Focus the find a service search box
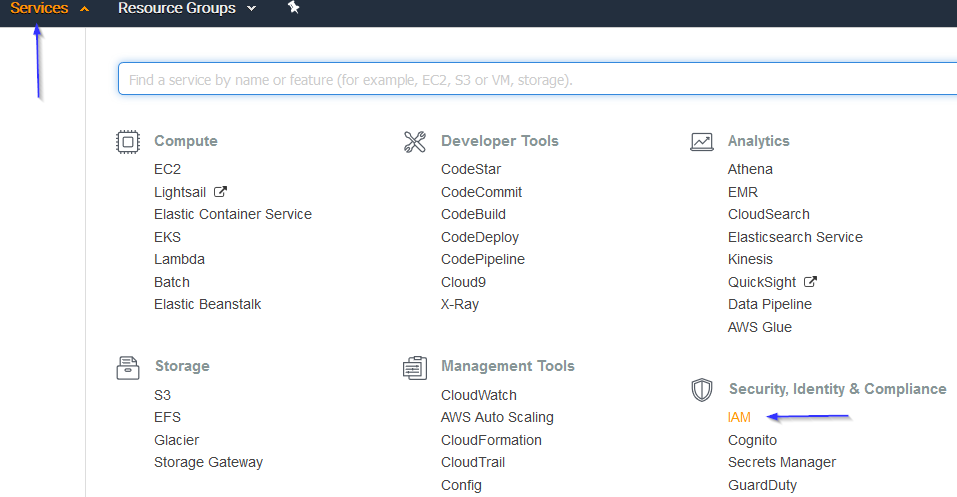Image resolution: width=957 pixels, height=497 pixels. 537,79
